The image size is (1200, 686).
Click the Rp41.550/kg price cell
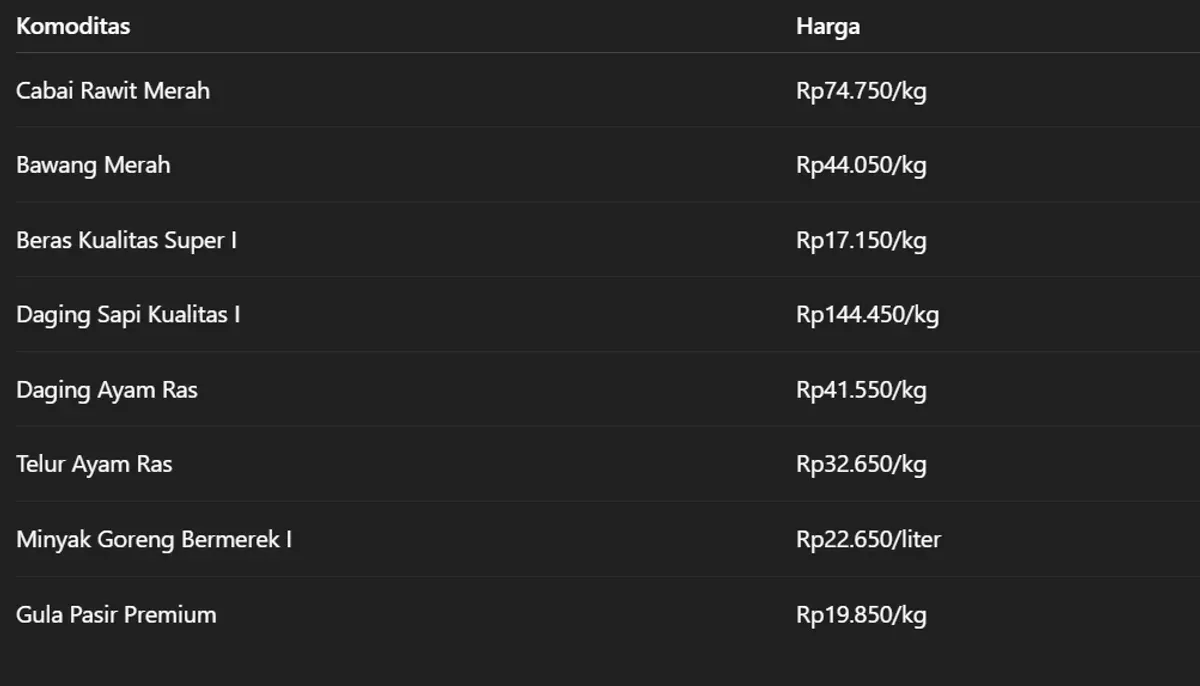tap(861, 390)
